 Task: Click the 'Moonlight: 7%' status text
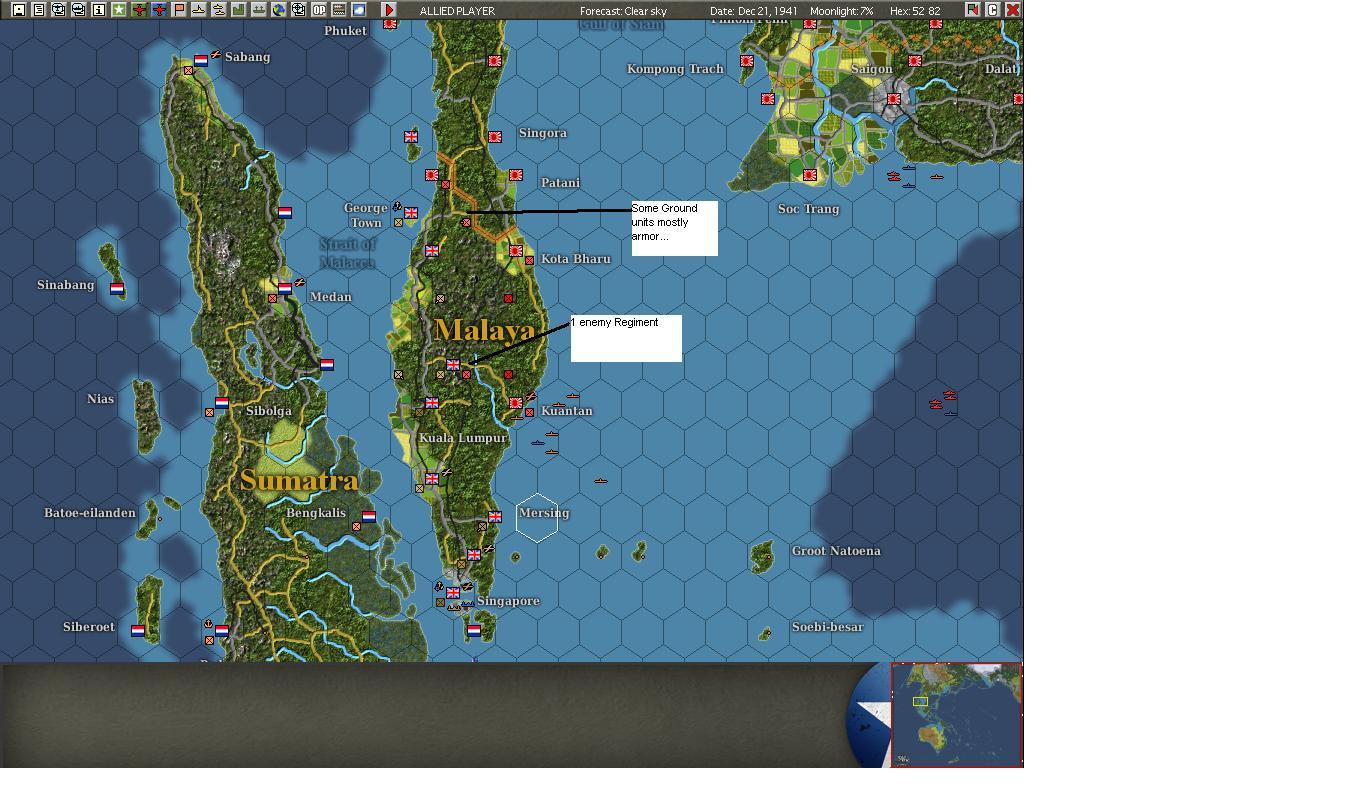click(x=841, y=11)
